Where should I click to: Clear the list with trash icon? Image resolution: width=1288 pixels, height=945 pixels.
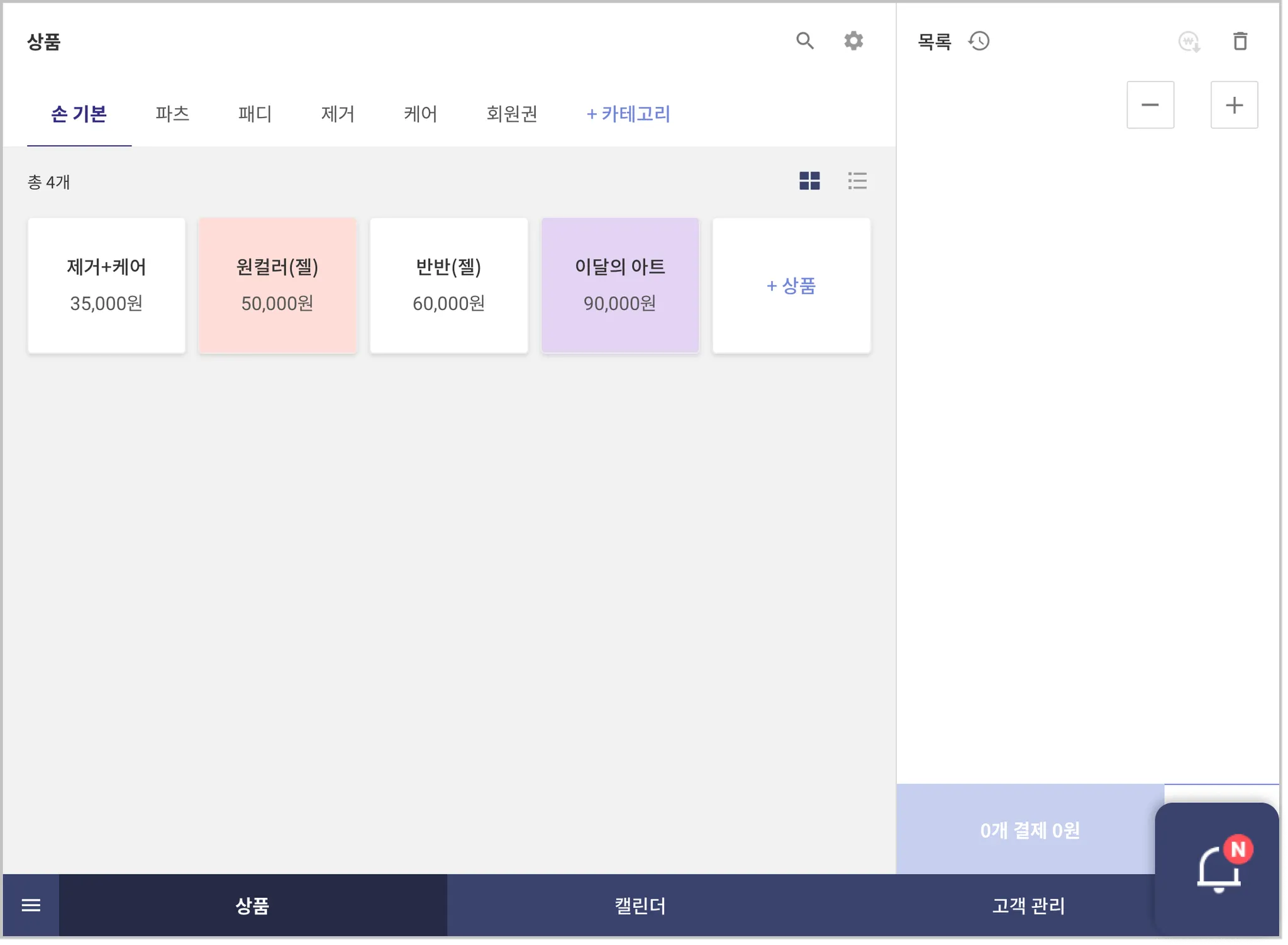click(1240, 41)
